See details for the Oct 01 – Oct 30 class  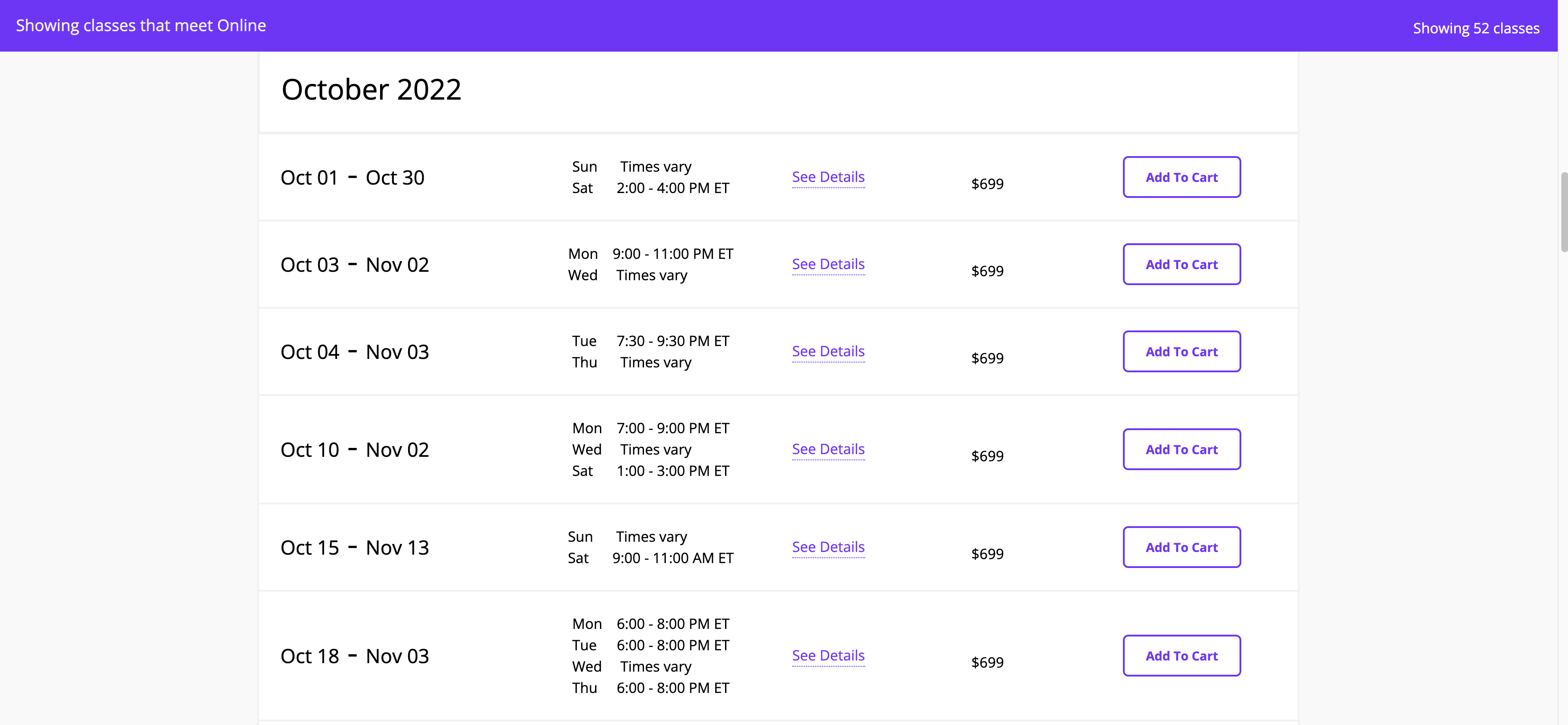pos(828,177)
